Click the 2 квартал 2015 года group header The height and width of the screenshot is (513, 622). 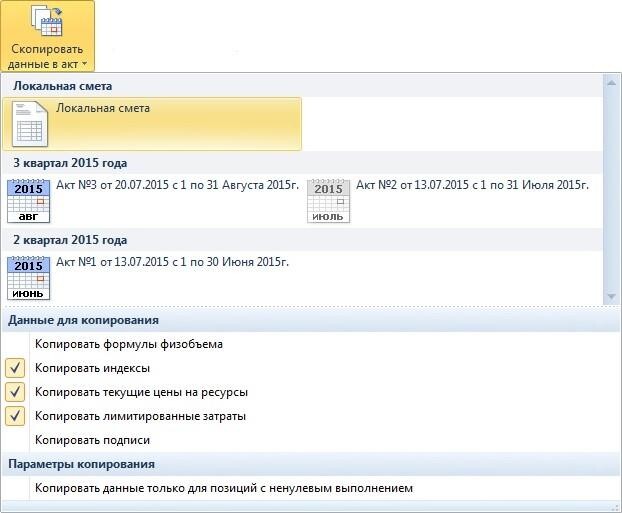pyautogui.click(x=302, y=240)
